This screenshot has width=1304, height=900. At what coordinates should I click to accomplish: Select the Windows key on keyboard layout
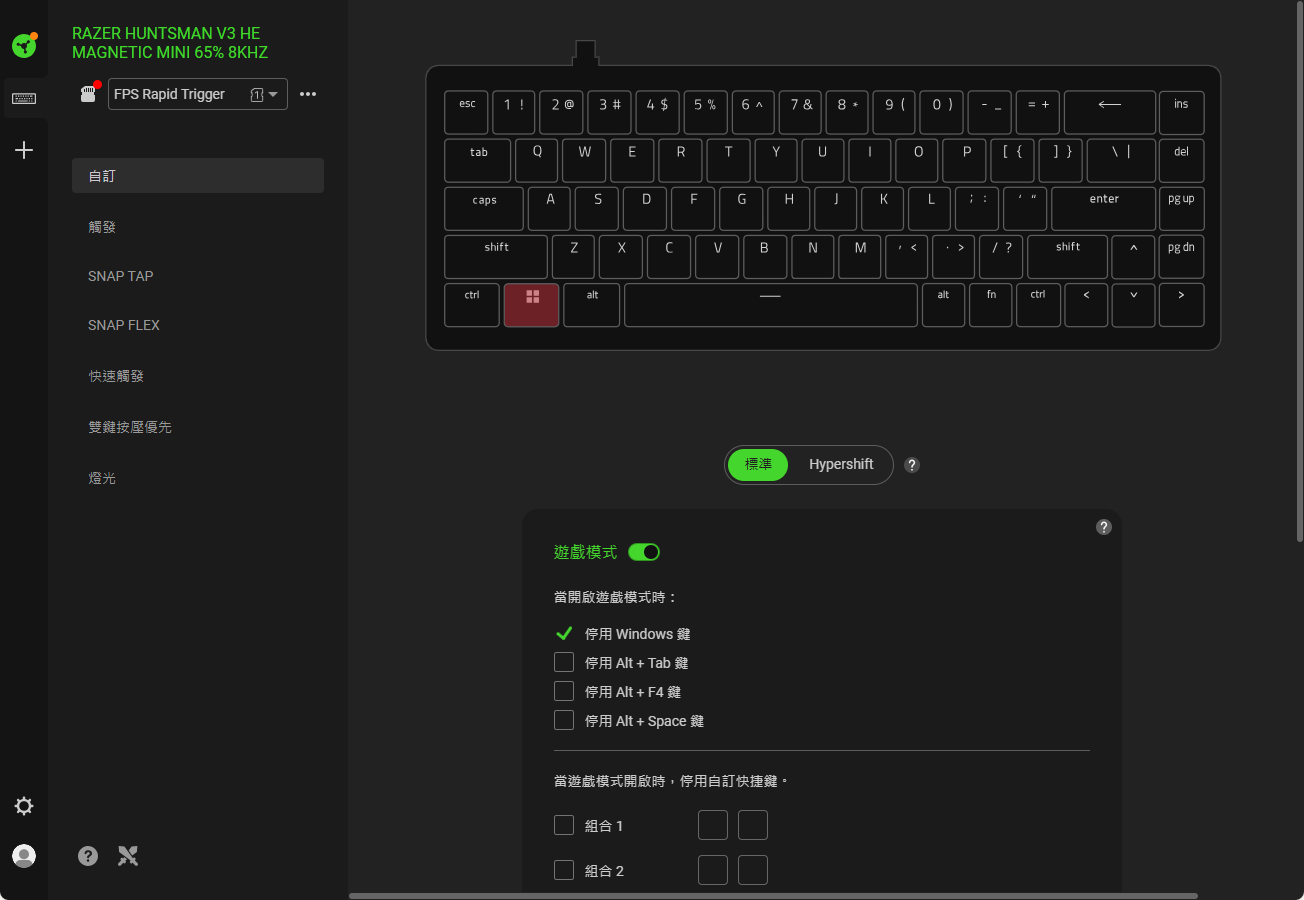tap(532, 305)
